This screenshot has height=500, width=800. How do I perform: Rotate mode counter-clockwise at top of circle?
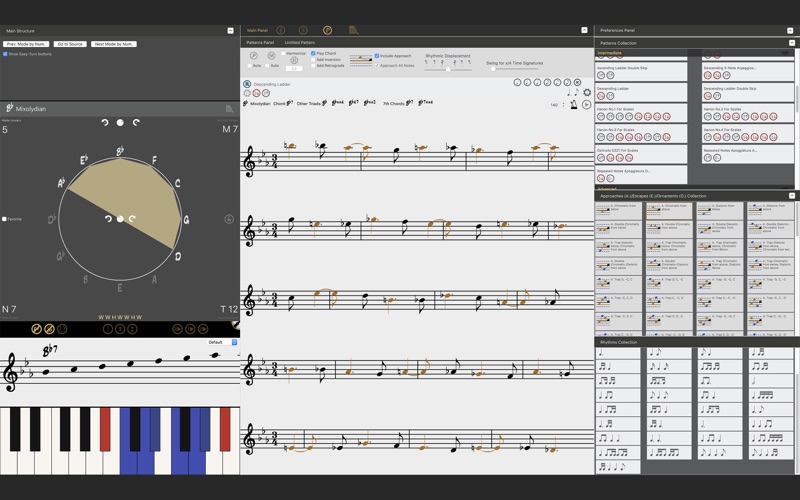coord(105,122)
